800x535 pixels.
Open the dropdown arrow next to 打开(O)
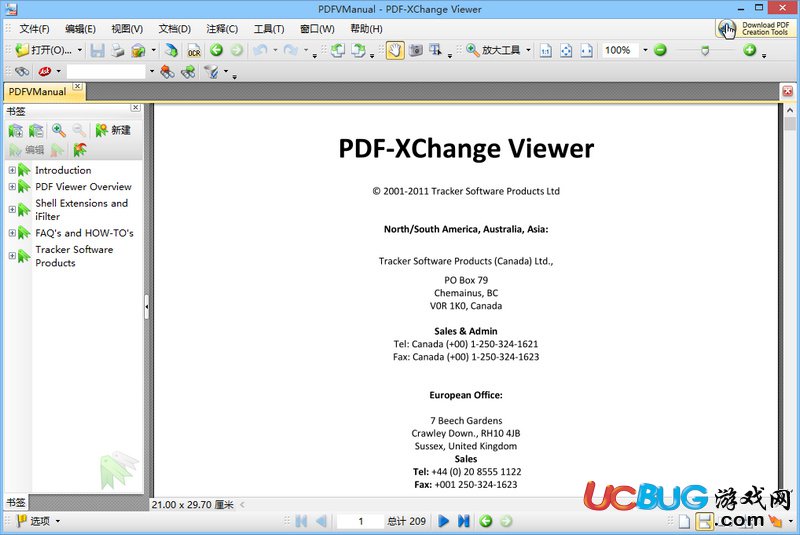(x=80, y=50)
